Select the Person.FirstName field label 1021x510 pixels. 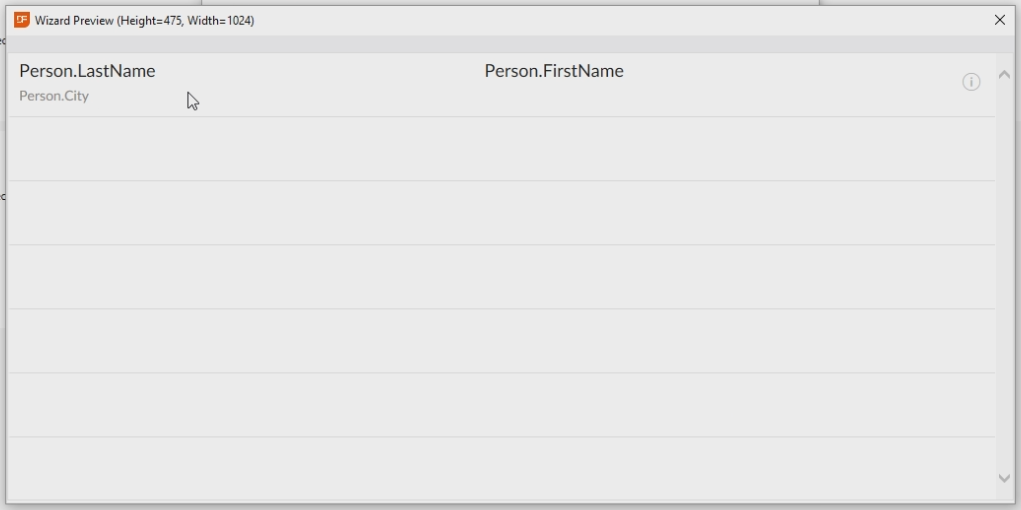[x=554, y=71]
